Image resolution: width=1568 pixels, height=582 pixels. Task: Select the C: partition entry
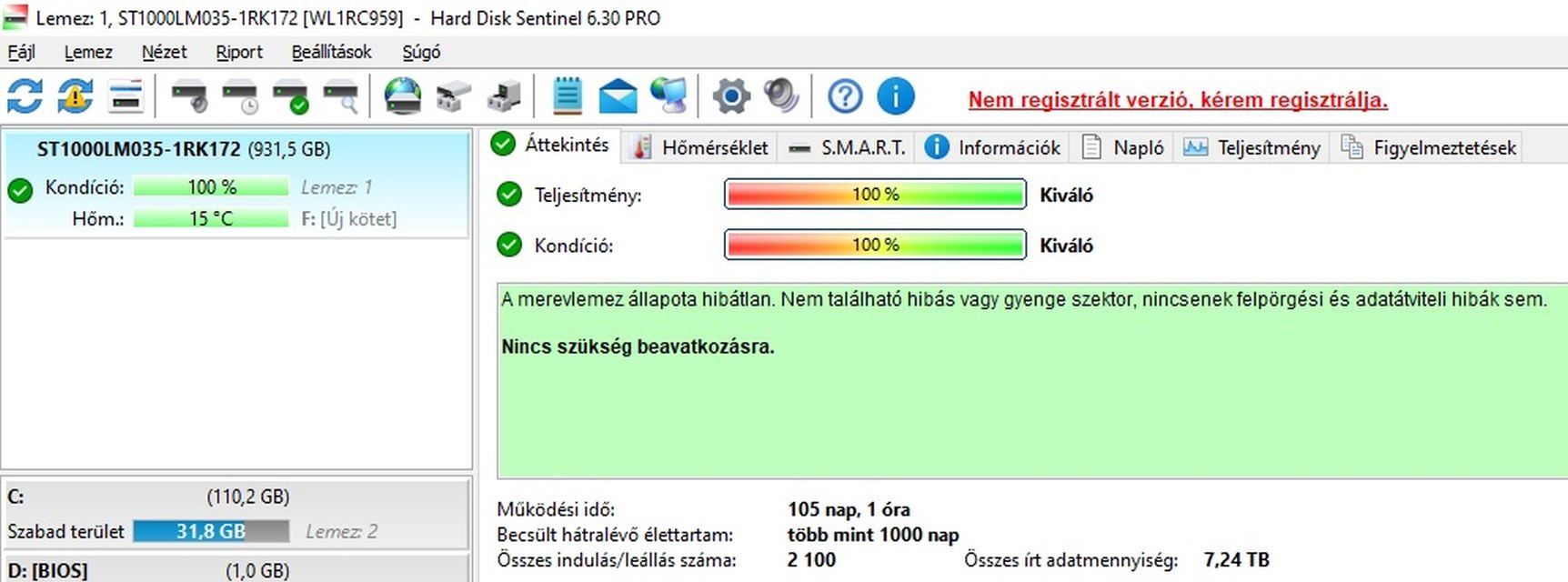236,514
